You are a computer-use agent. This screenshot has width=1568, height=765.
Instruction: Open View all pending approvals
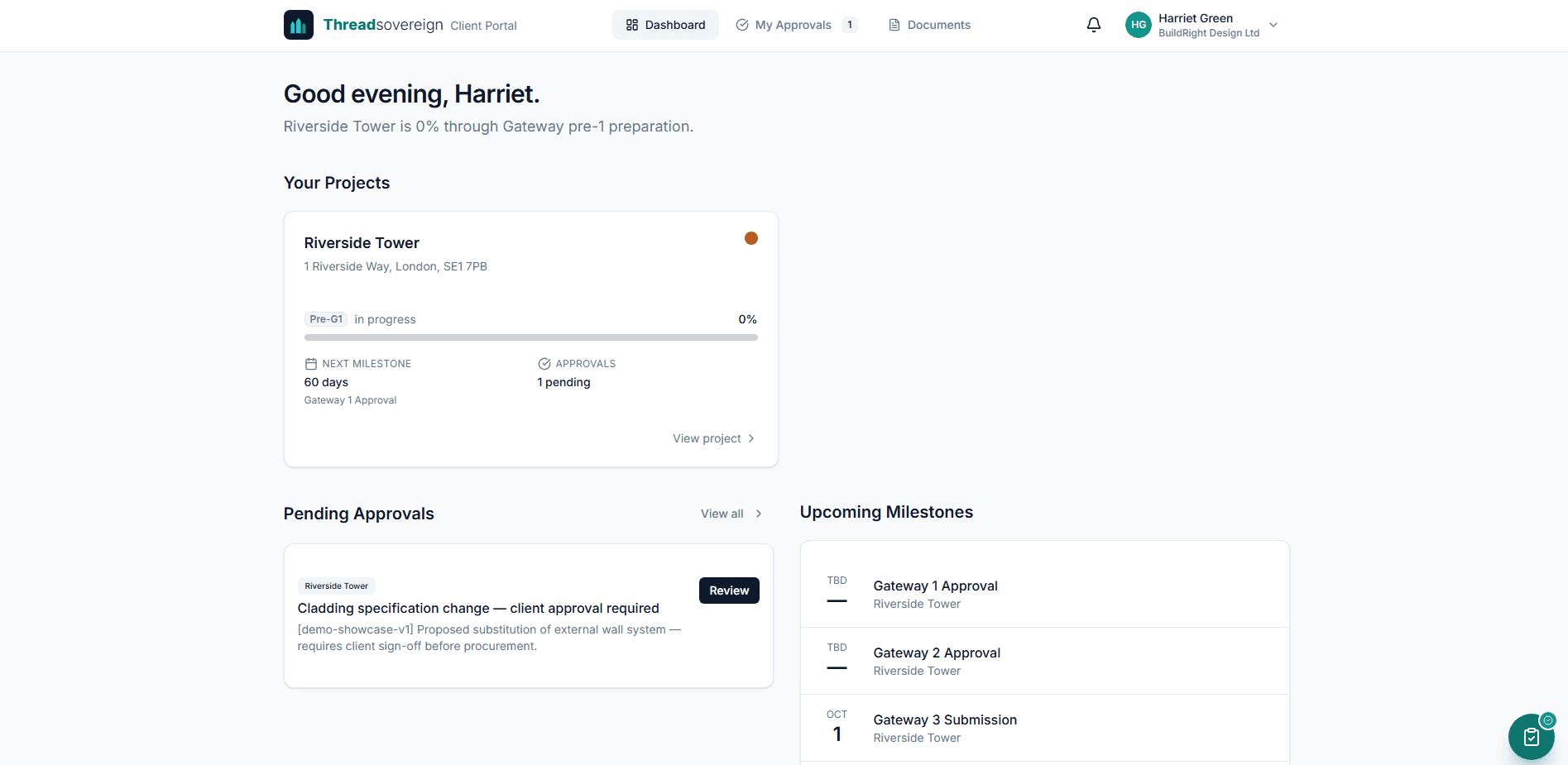click(x=731, y=514)
